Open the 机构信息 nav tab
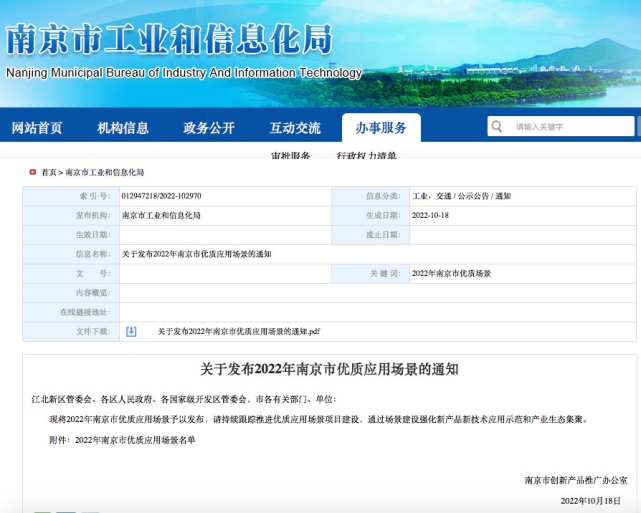Screen dimensions: 641x513 coord(123,128)
